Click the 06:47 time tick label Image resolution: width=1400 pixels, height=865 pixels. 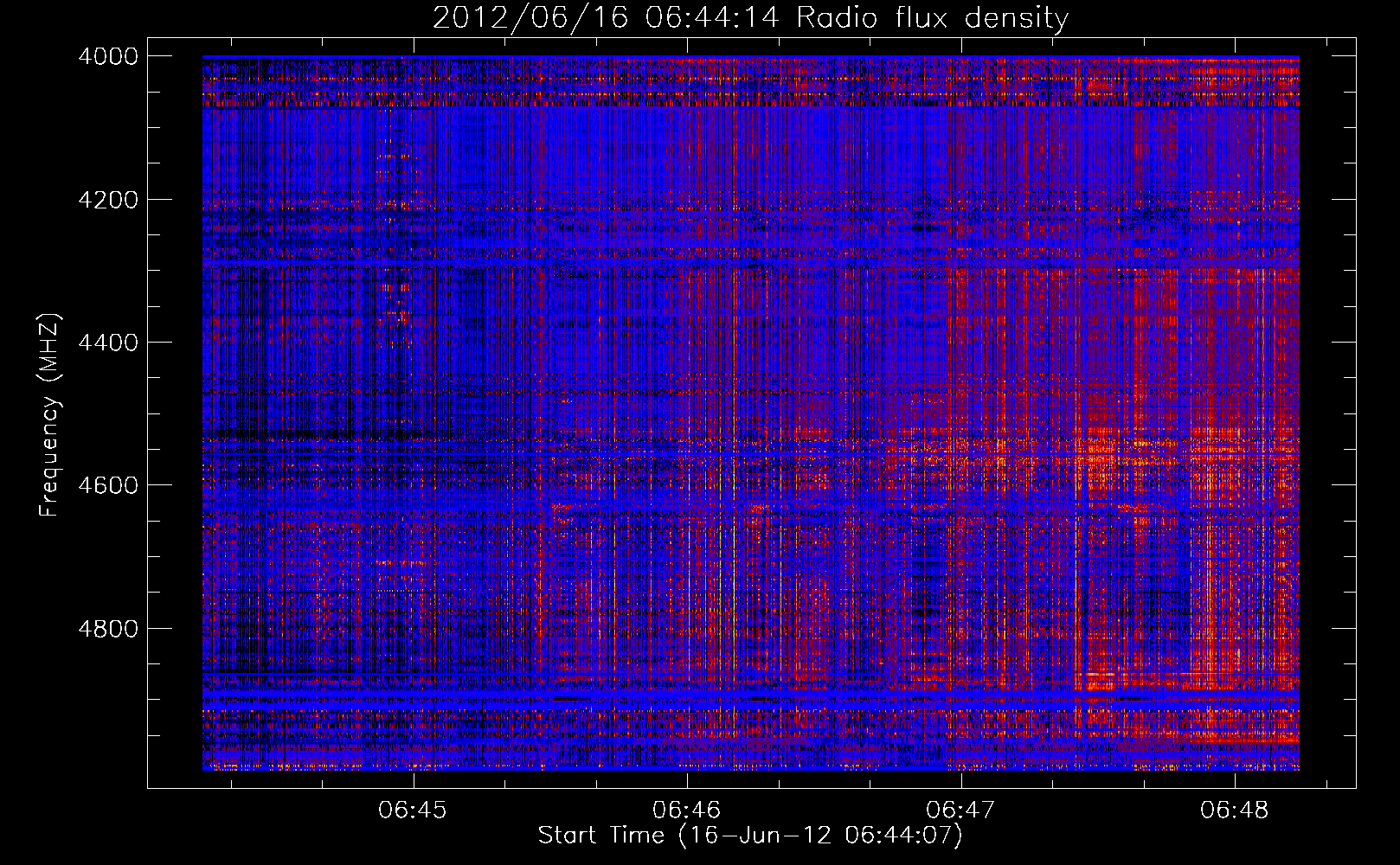click(960, 810)
